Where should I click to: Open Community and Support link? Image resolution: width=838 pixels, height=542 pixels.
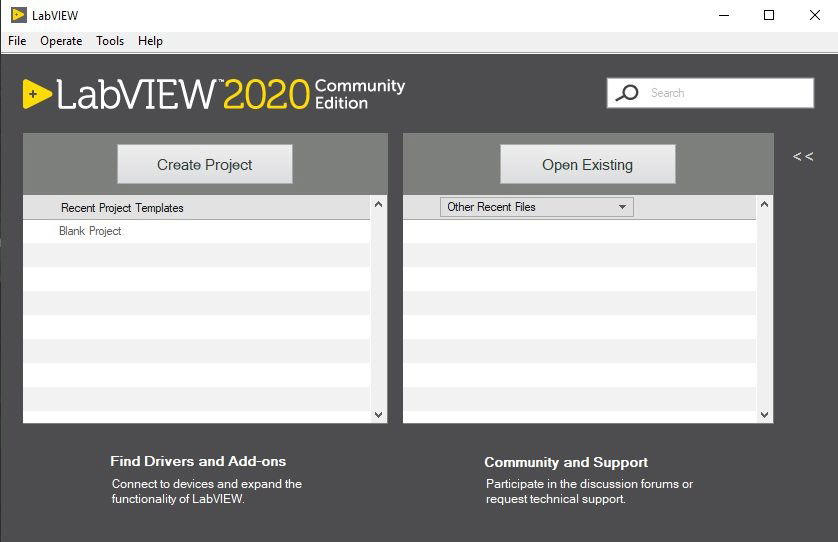pos(566,462)
